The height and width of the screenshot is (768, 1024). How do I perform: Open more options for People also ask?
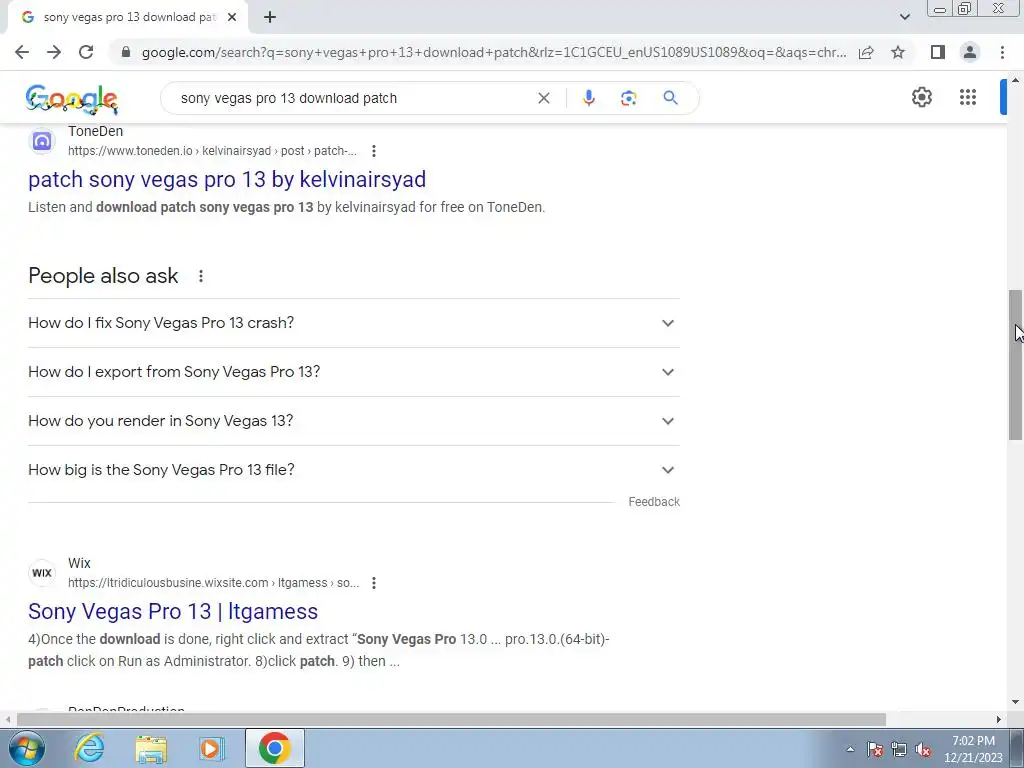click(x=201, y=276)
